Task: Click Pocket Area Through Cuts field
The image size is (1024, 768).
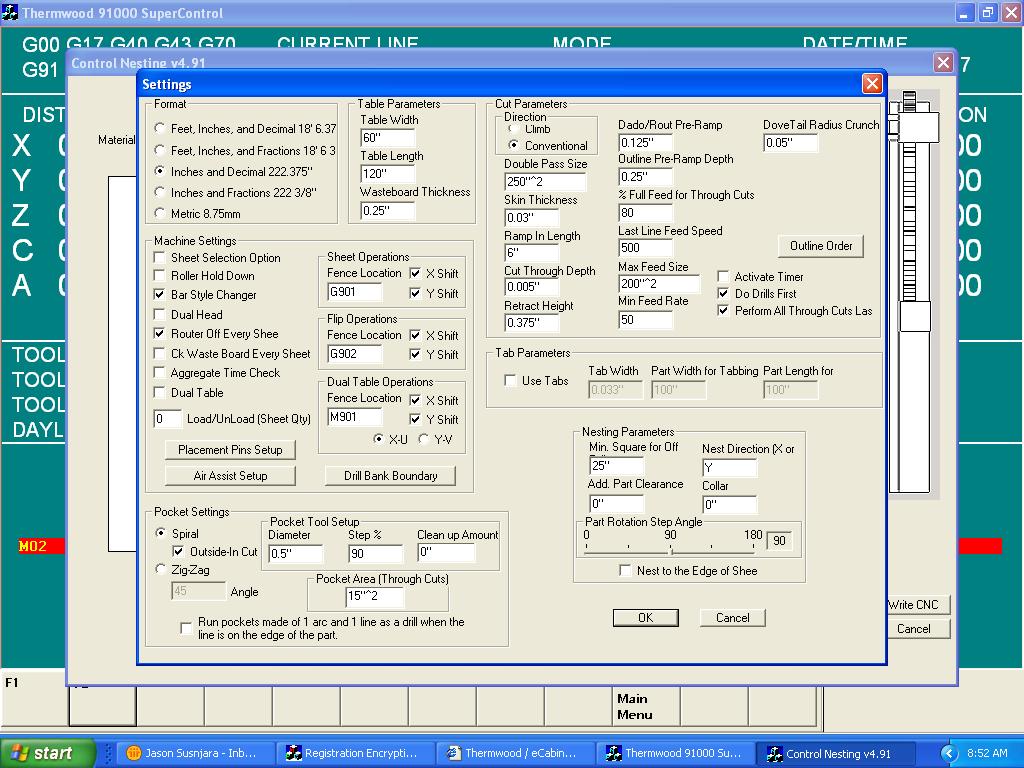Action: click(374, 595)
